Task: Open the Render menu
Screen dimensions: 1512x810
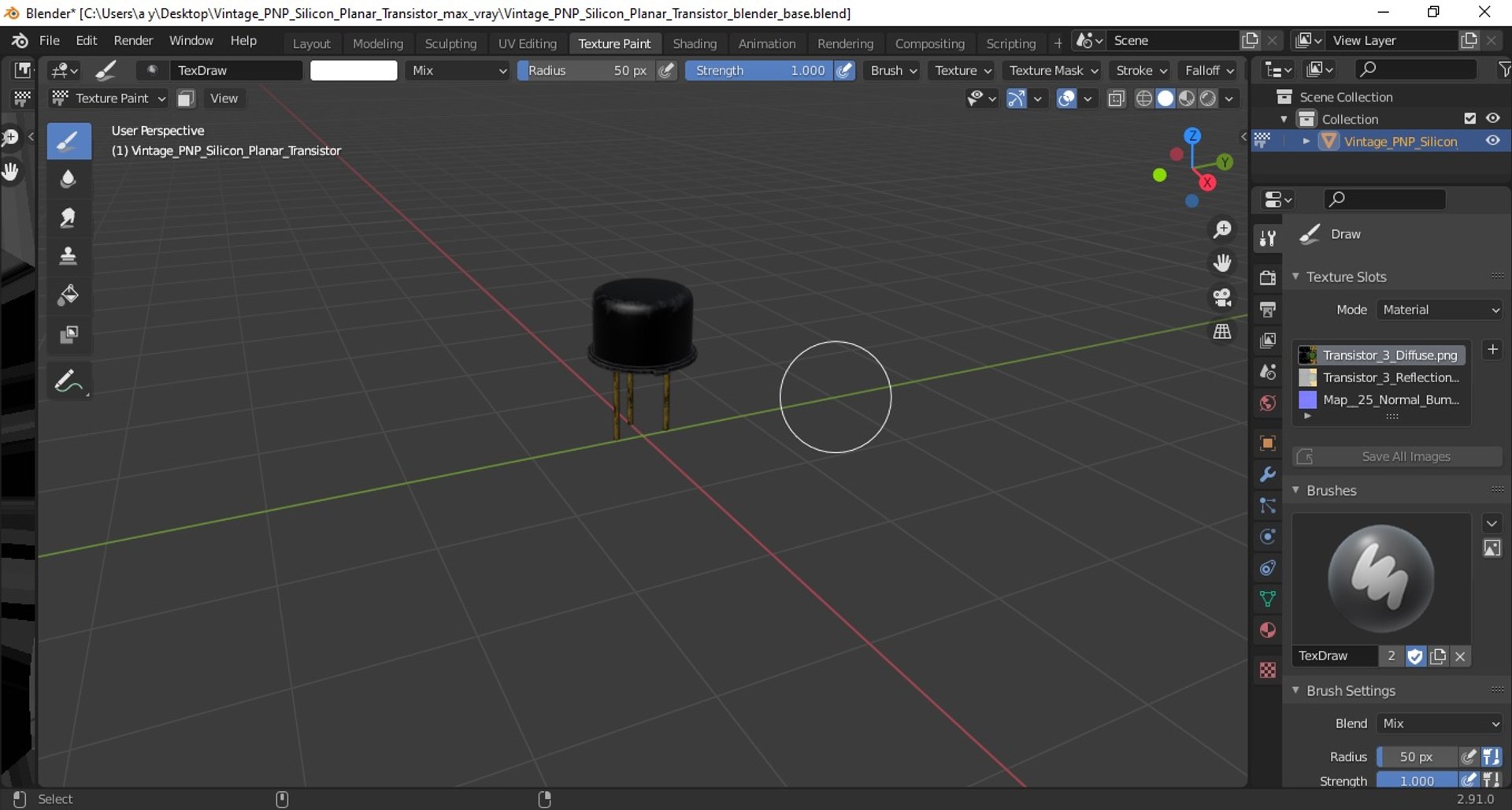Action: [x=133, y=40]
